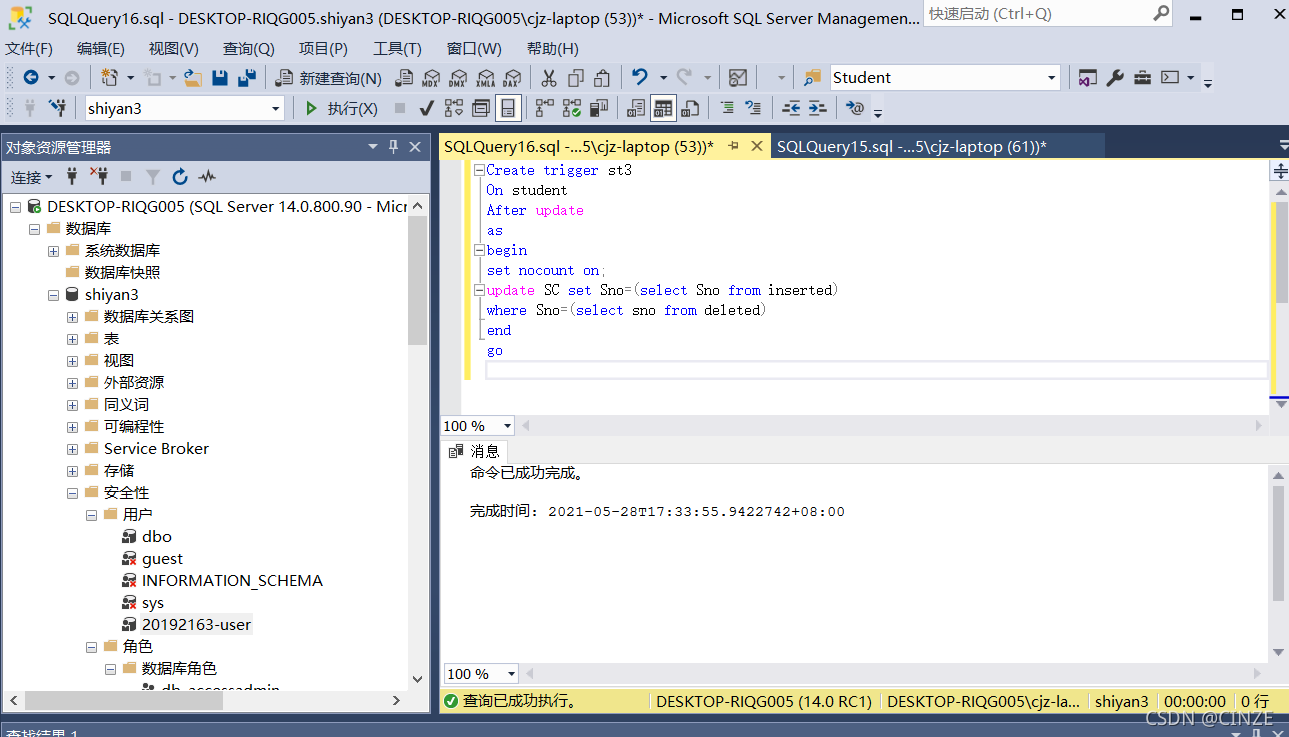Open the Toolbox briefcase icon
The width and height of the screenshot is (1289, 737).
(1143, 78)
